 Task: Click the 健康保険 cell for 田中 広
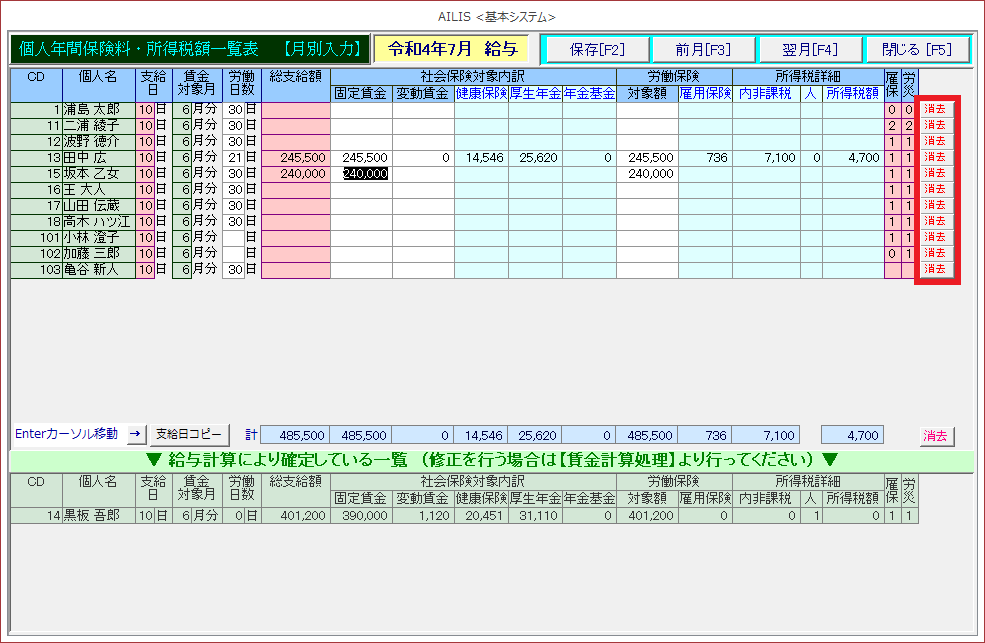pos(481,157)
